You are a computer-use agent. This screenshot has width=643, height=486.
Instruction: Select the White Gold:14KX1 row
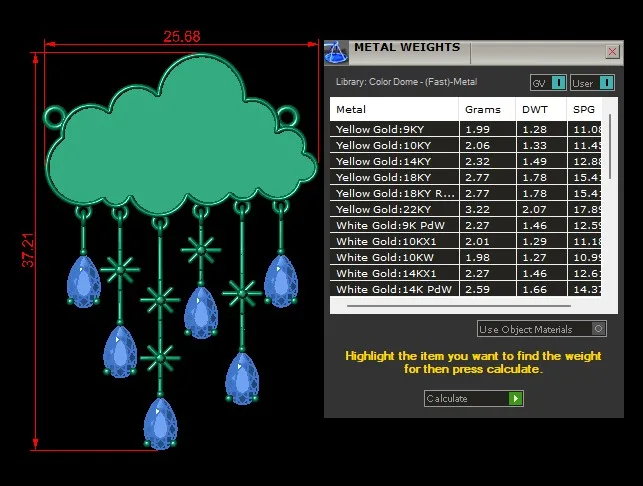pos(465,273)
